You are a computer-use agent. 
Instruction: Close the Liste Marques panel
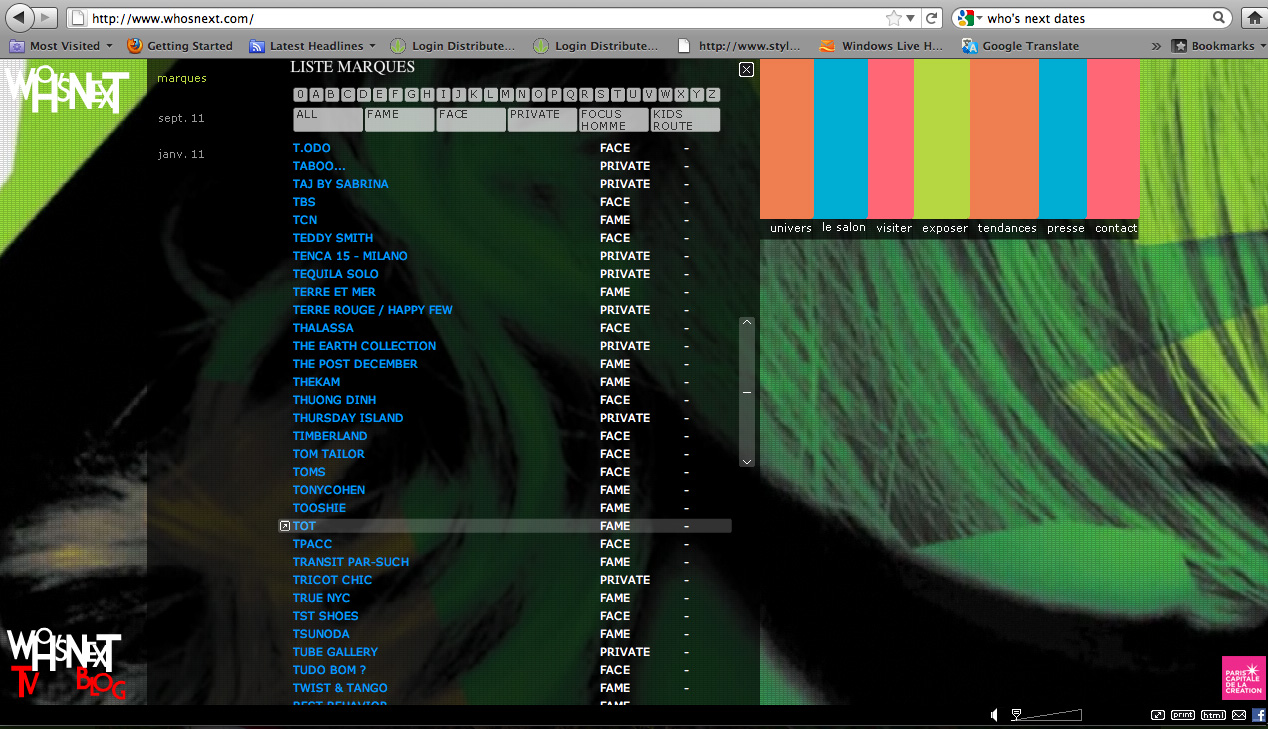click(746, 69)
